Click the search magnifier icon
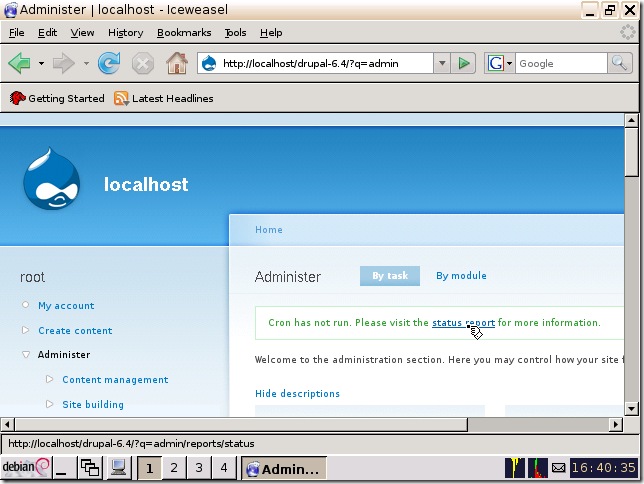This screenshot has width=644, height=484. click(x=619, y=63)
